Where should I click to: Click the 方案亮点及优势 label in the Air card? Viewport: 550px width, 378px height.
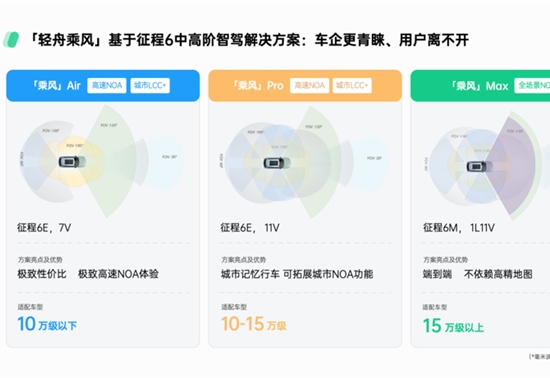[40, 259]
